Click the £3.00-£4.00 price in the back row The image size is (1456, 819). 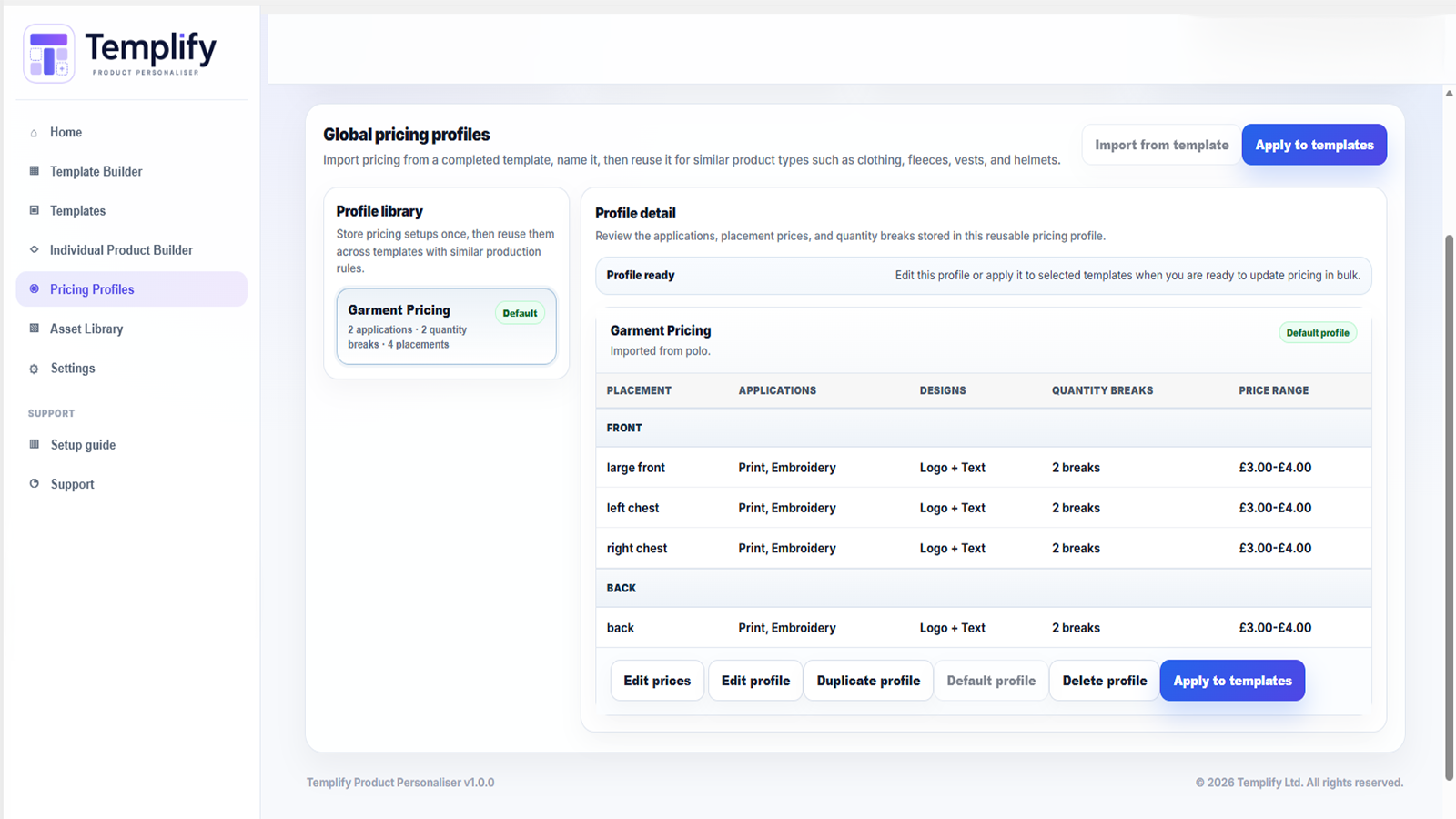coord(1275,628)
